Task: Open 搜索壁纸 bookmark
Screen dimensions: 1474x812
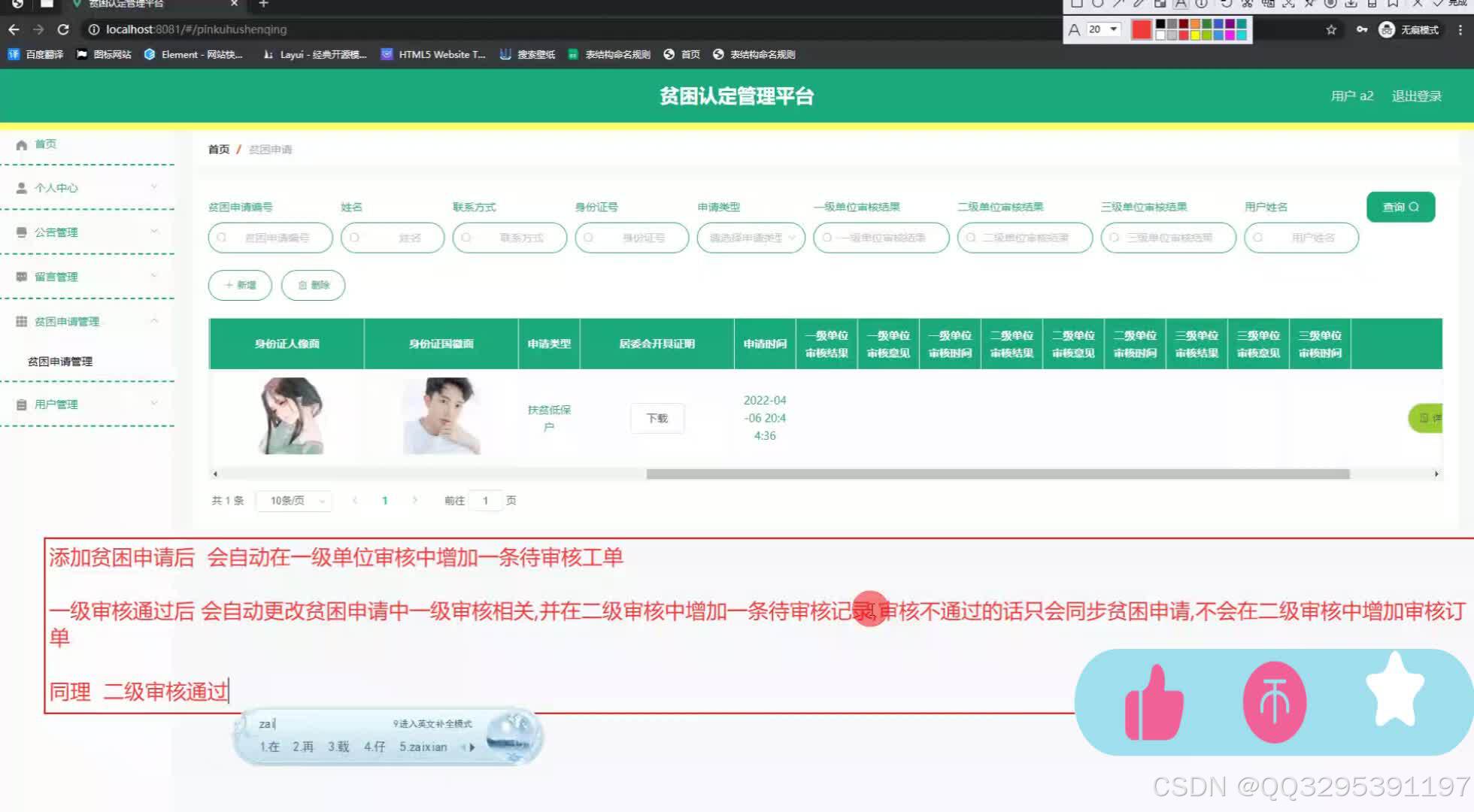Action: tap(528, 54)
